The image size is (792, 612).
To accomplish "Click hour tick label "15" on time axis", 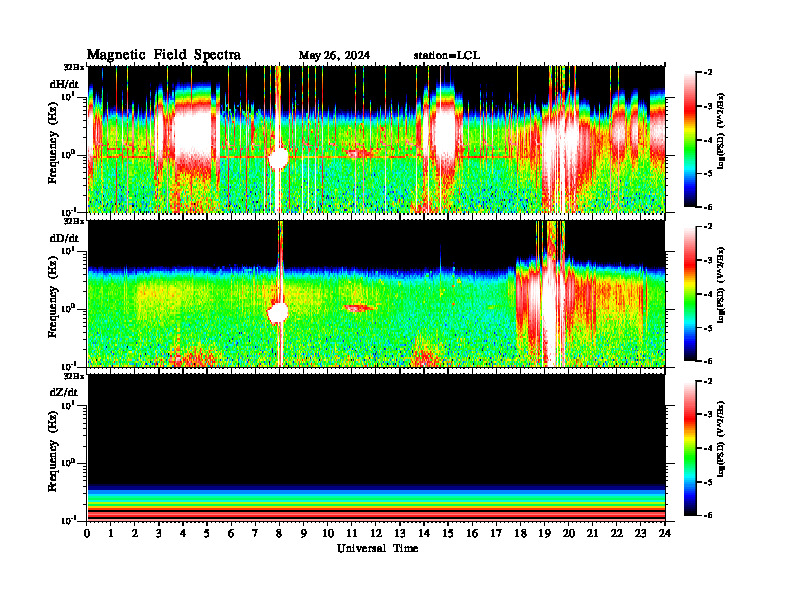I will point(448,534).
